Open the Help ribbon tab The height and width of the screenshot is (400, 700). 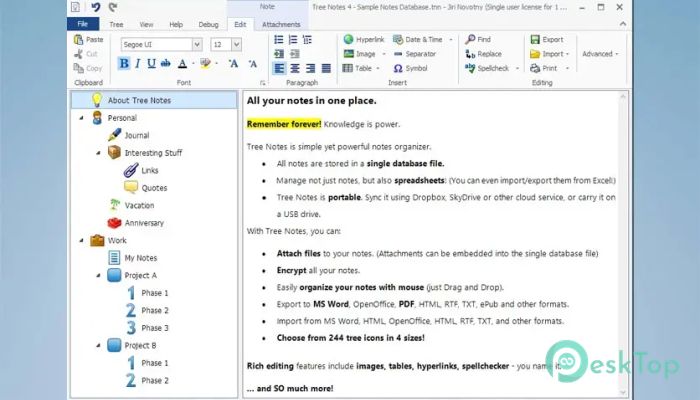(x=176, y=25)
